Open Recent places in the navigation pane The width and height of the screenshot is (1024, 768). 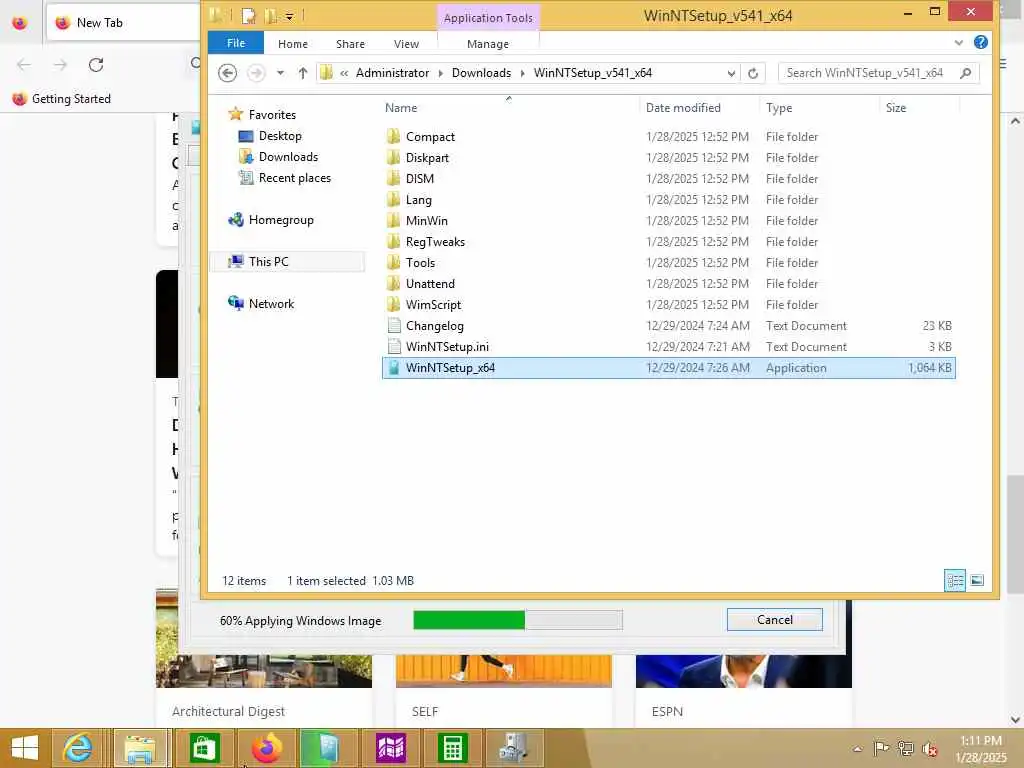click(x=295, y=178)
